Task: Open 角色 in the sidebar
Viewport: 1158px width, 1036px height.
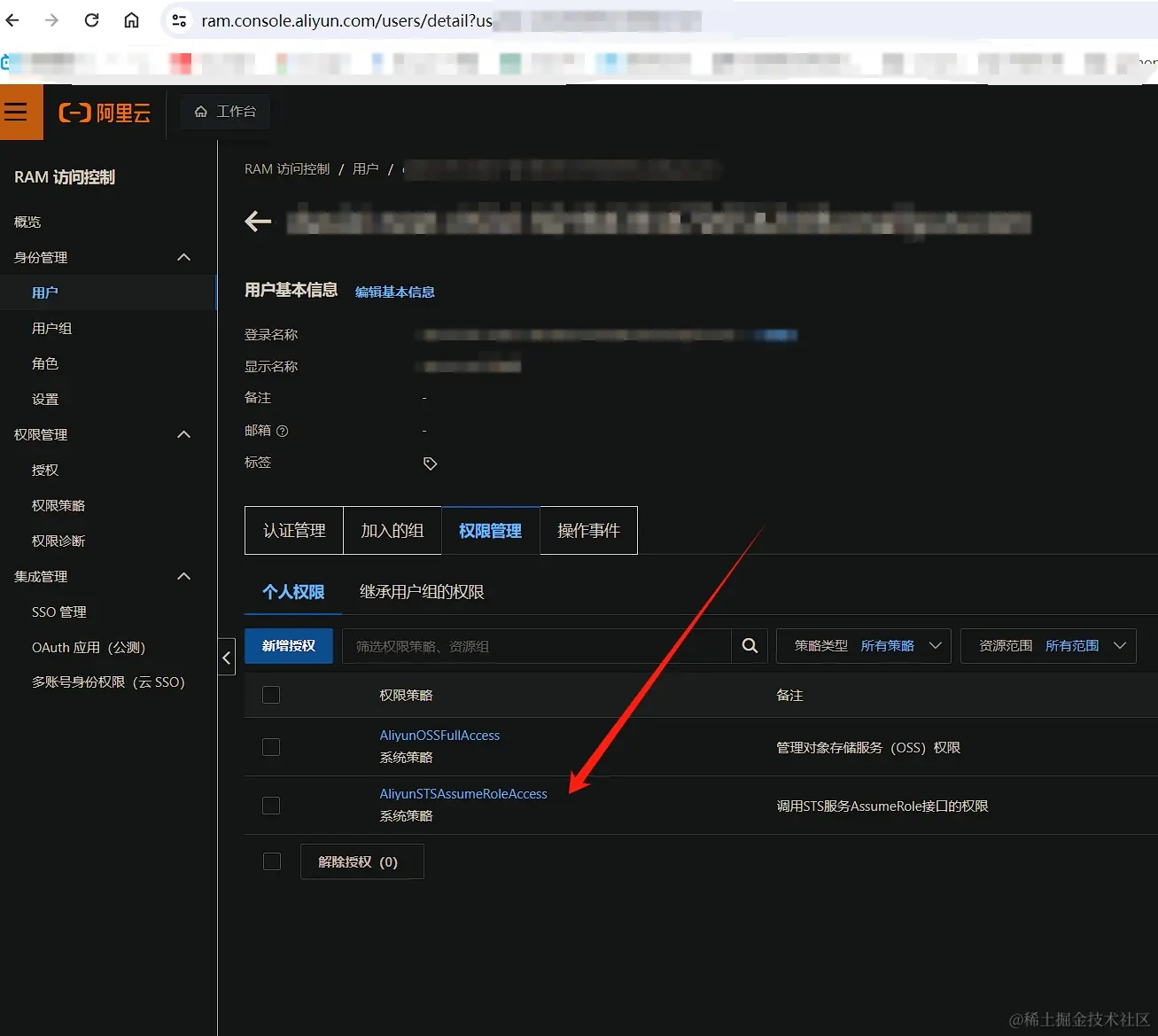Action: click(x=45, y=363)
